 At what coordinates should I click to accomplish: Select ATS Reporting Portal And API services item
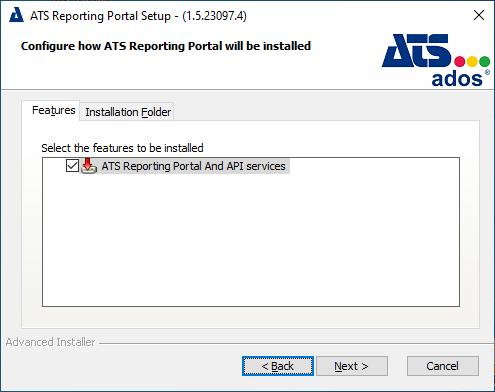(193, 166)
